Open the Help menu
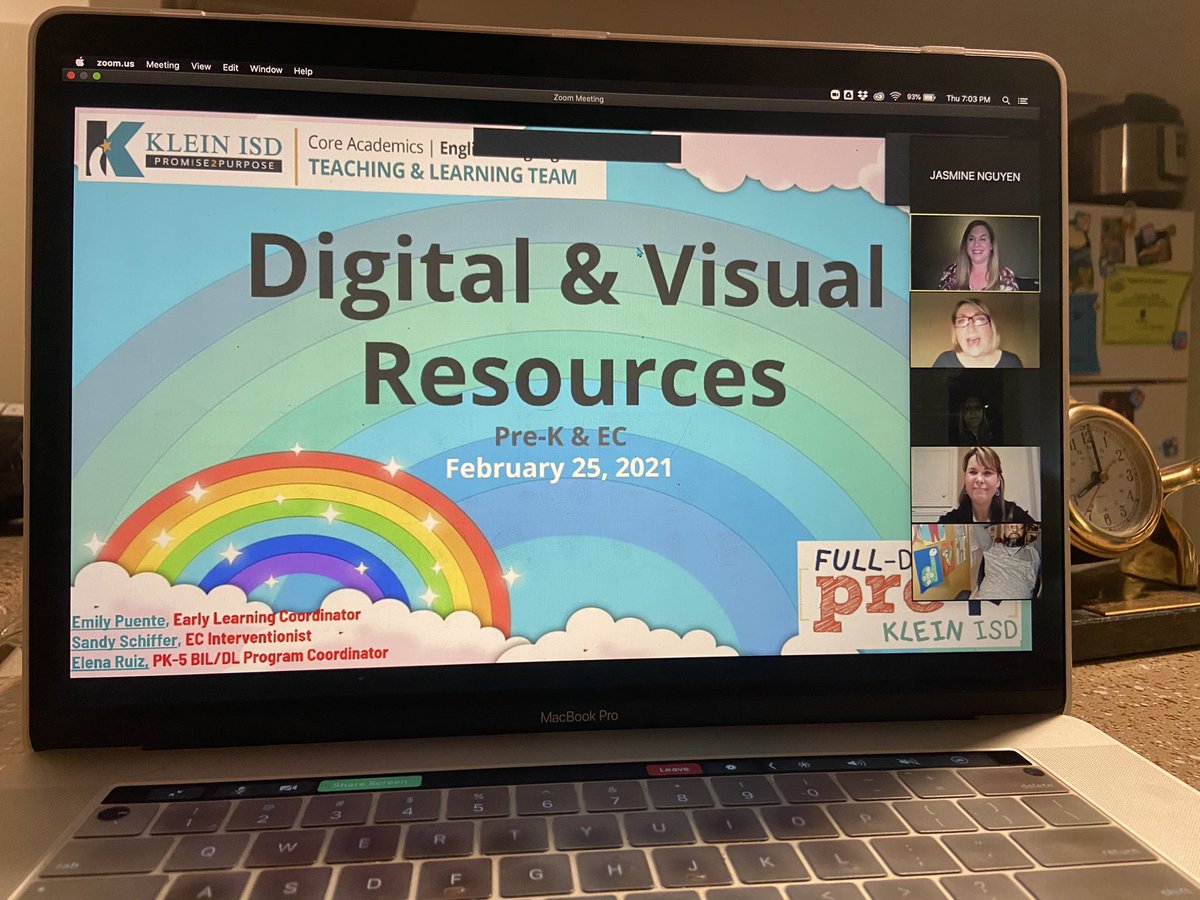The image size is (1200, 900). click(303, 71)
